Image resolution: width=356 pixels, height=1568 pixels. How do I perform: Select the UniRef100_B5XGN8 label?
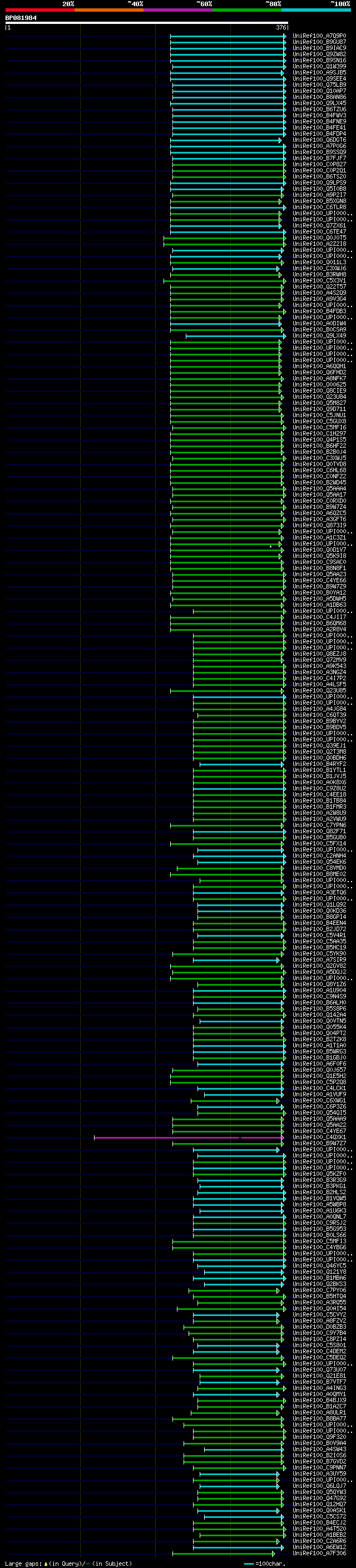coord(319,201)
